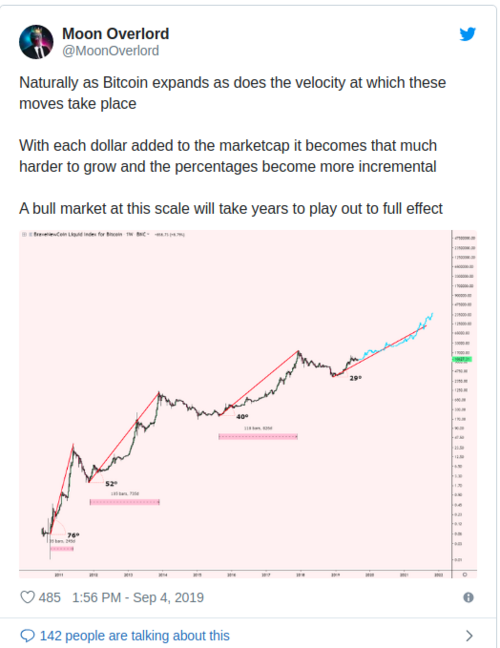Open the Bitcoin chart image
500x648 pixels.
point(248,404)
